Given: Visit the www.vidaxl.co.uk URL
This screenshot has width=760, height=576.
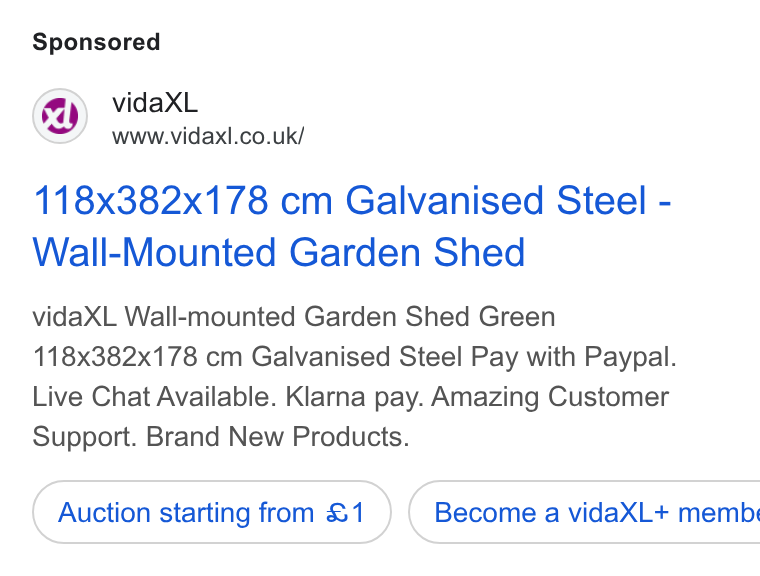Looking at the screenshot, I should (208, 136).
